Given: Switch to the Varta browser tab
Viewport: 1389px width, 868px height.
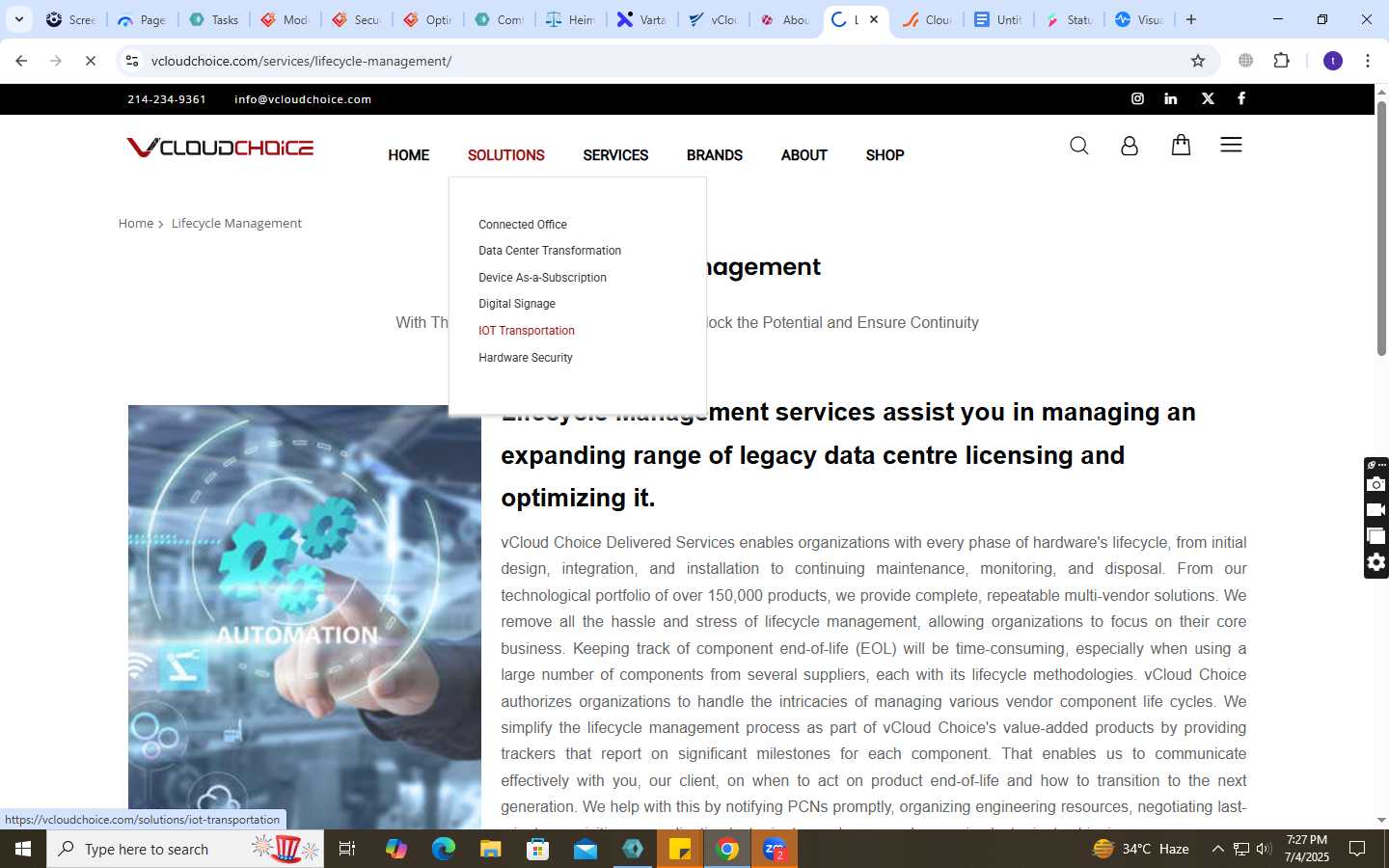Looking at the screenshot, I should [x=642, y=19].
